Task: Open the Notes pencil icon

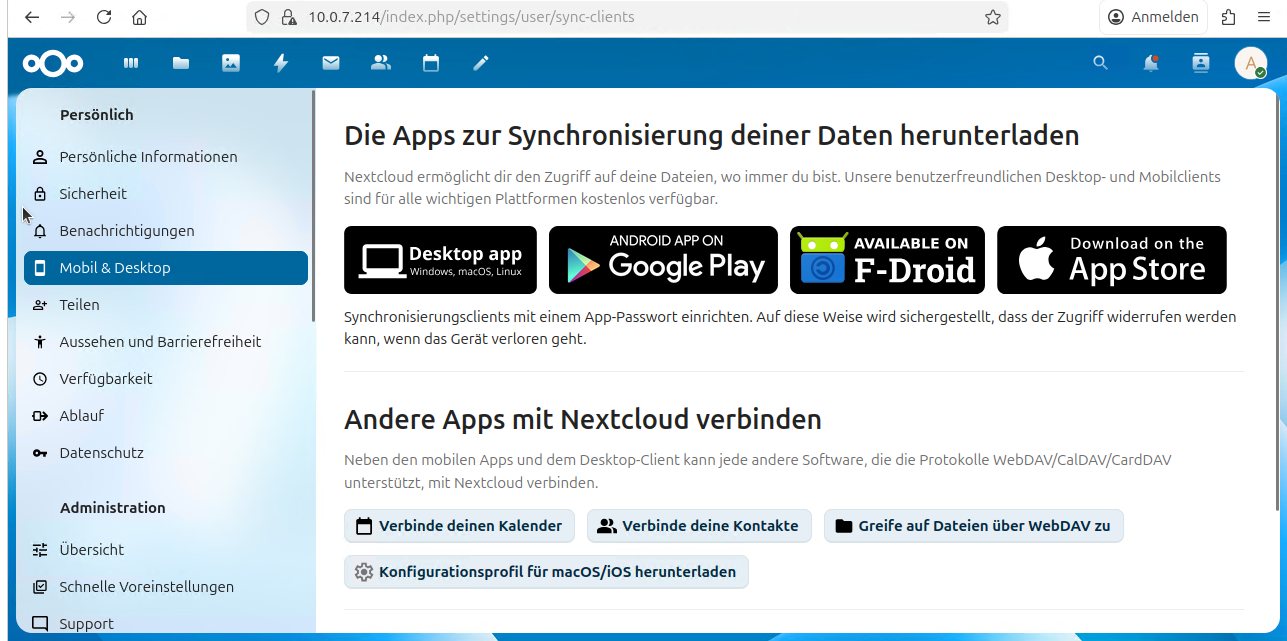Action: [481, 63]
